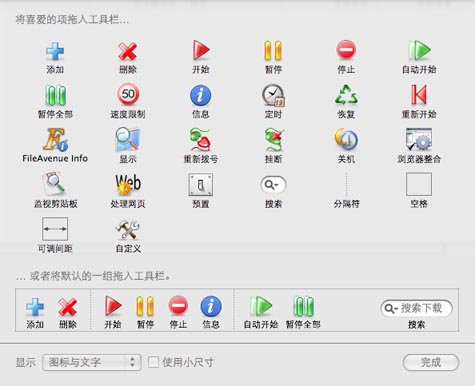Image resolution: width=475 pixels, height=386 pixels.
Task: Select the 关机 shutdown icon
Action: (346, 139)
